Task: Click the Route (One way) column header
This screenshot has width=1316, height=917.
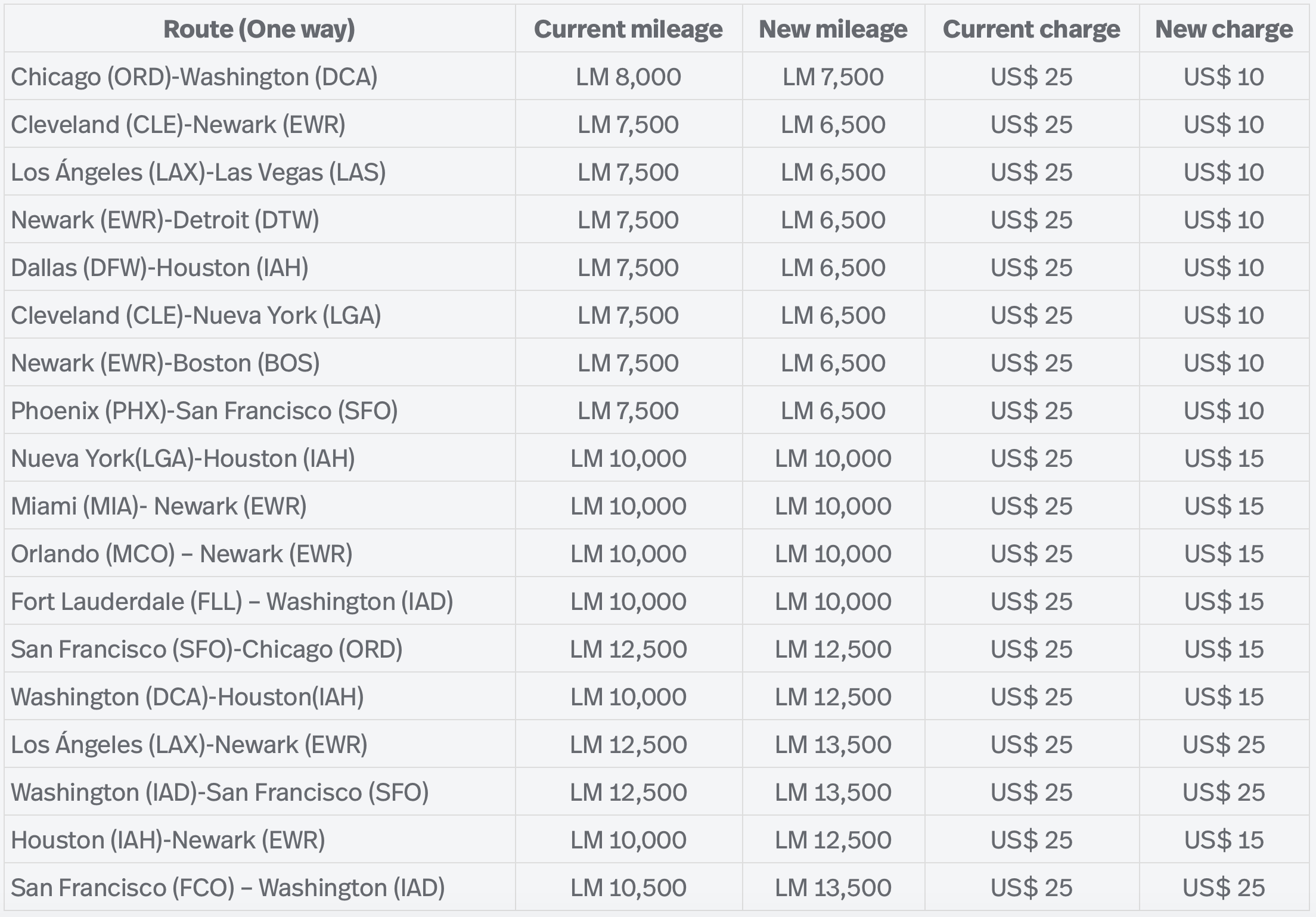Action: 259,28
